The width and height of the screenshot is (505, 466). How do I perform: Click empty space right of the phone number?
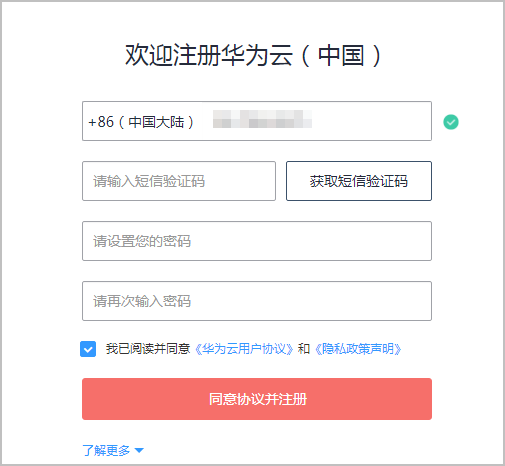click(370, 121)
